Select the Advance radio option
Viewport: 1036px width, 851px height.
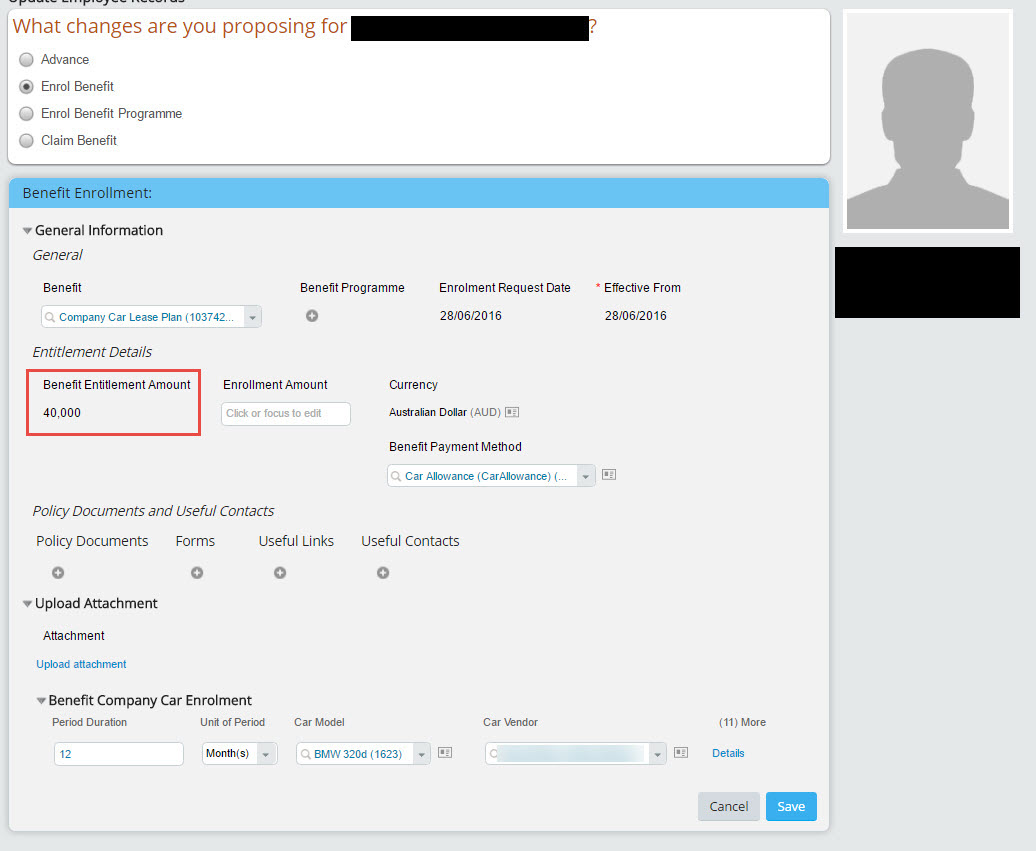click(x=26, y=59)
